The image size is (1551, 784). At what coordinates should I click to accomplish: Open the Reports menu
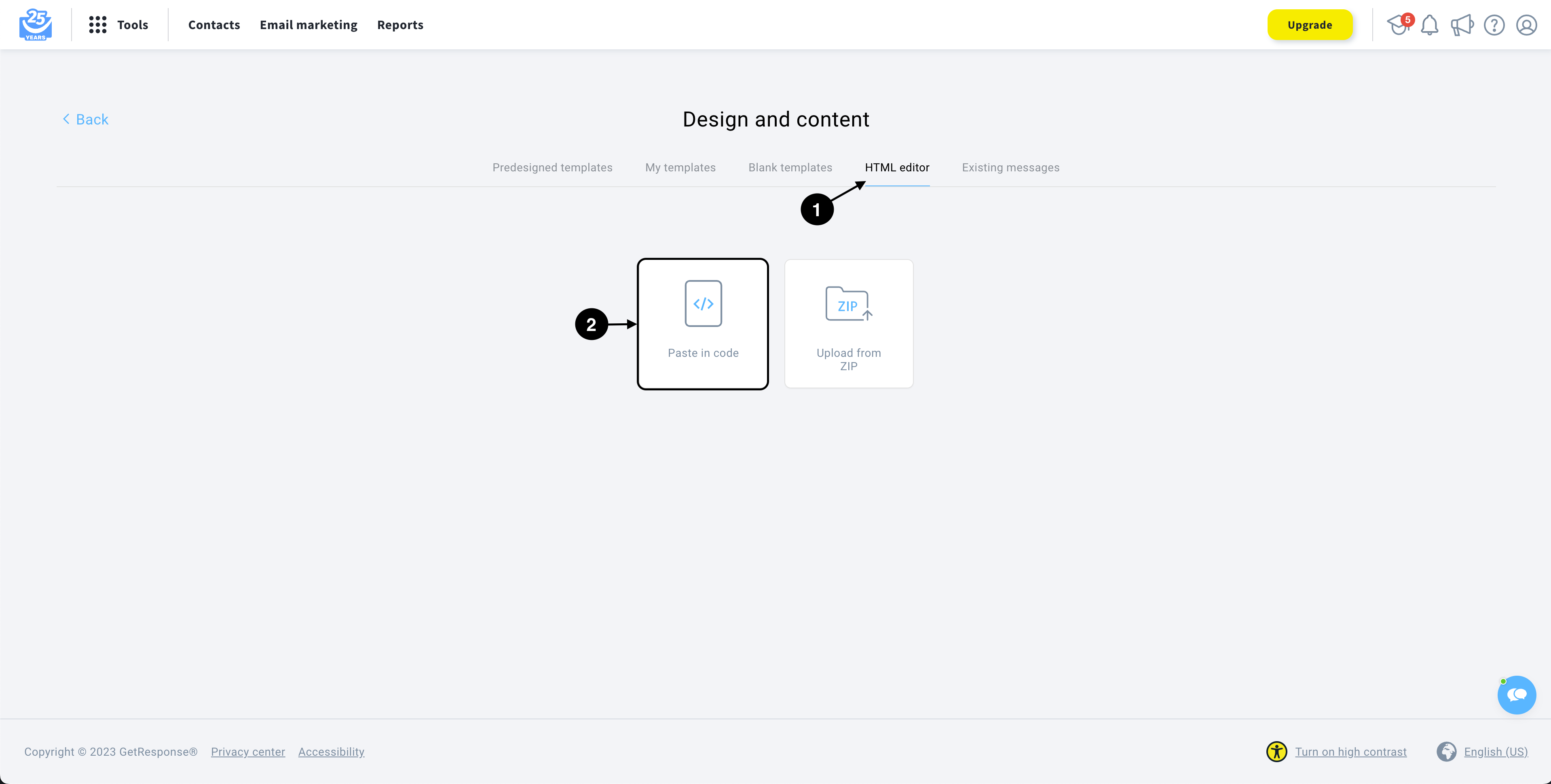400,25
